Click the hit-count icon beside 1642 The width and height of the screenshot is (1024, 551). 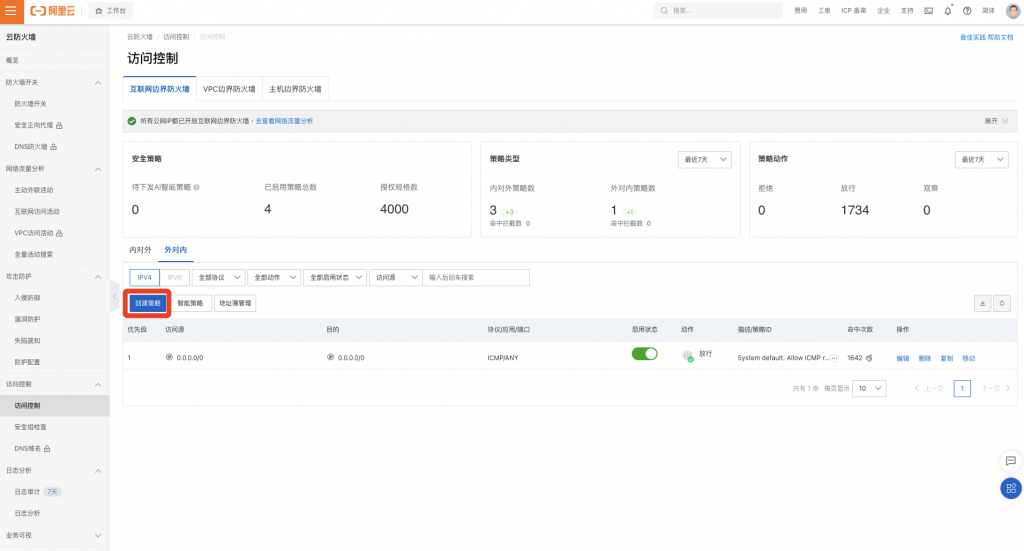(x=869, y=358)
